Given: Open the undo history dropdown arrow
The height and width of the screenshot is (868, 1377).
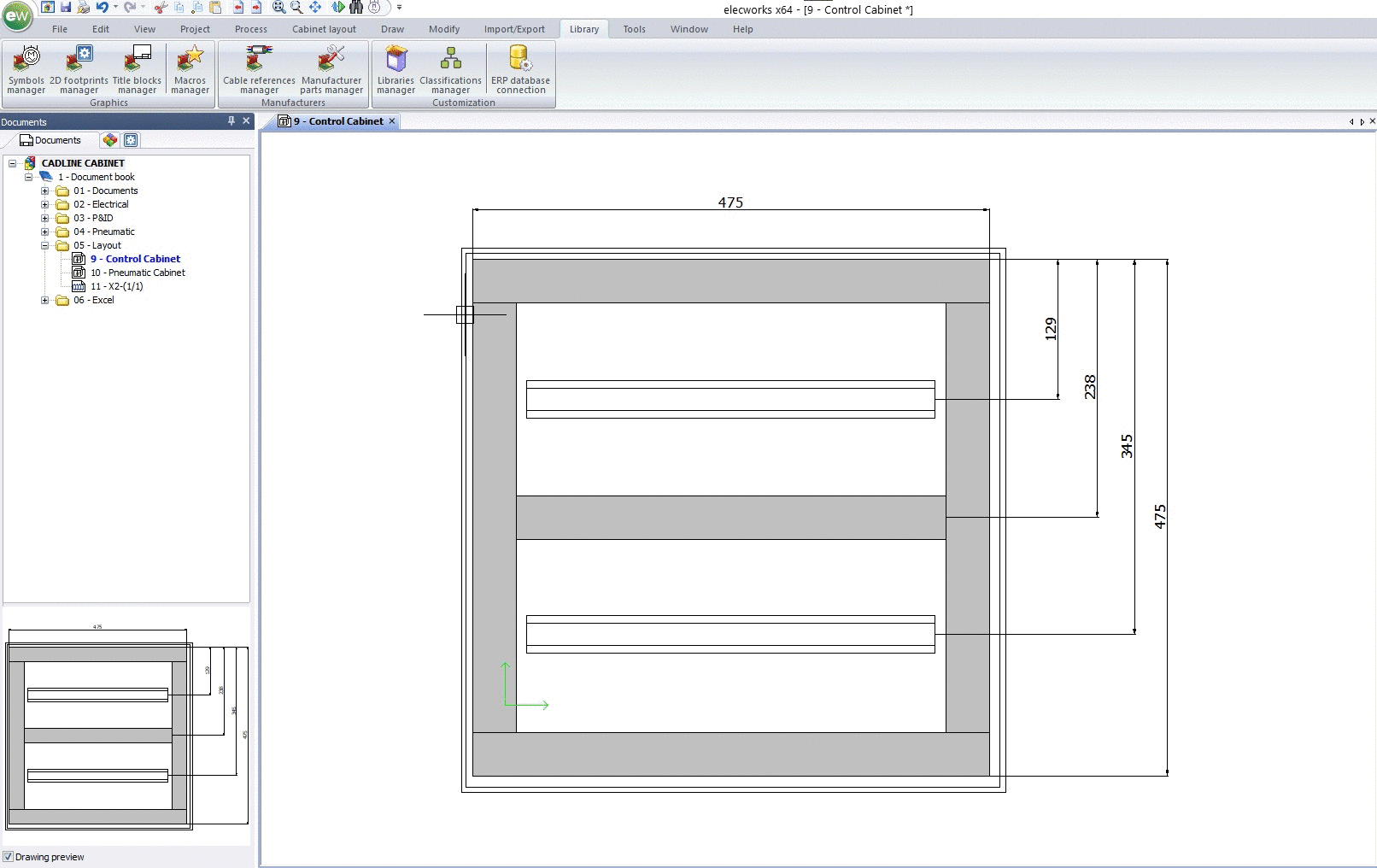Looking at the screenshot, I should point(115,7).
